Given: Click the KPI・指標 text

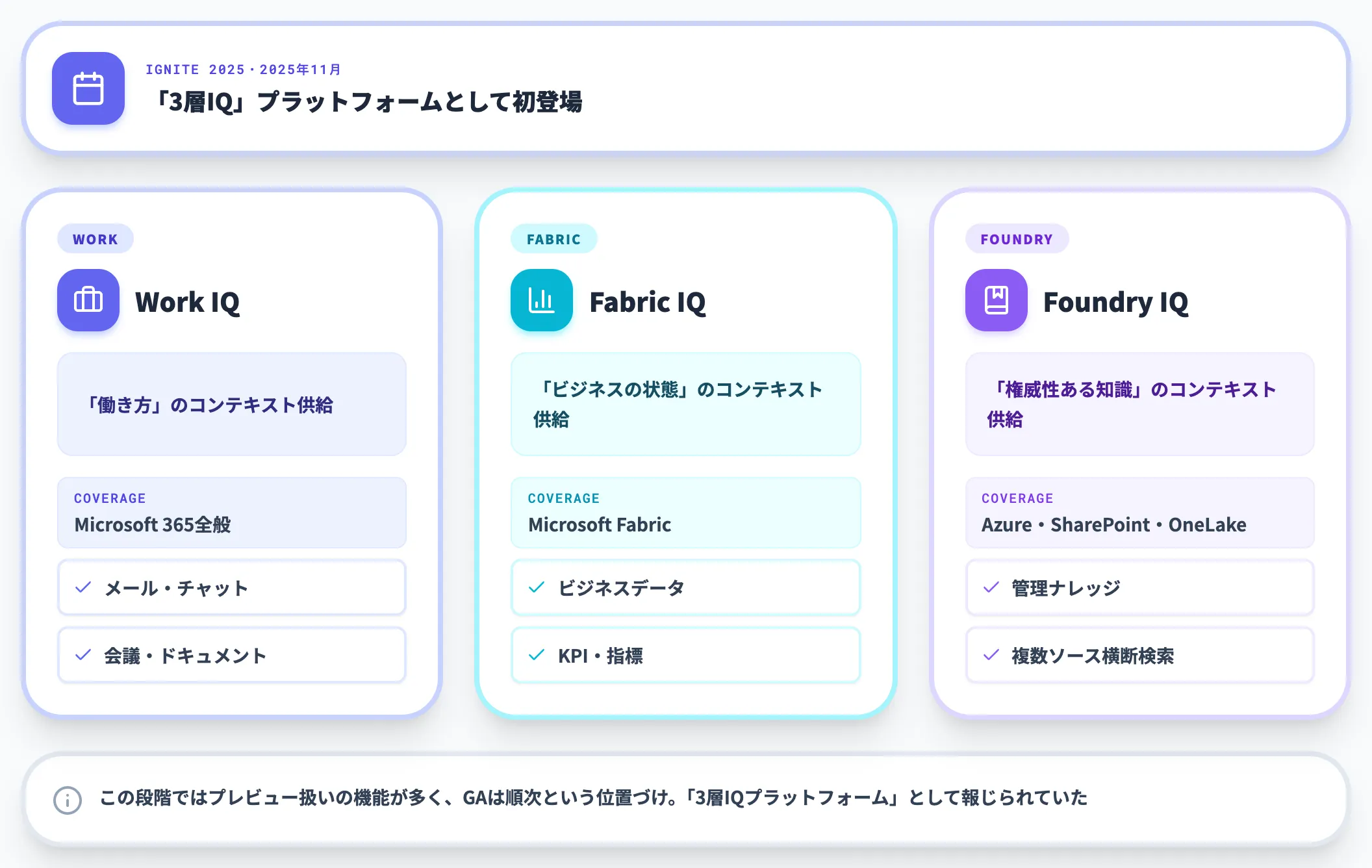Looking at the screenshot, I should (601, 656).
